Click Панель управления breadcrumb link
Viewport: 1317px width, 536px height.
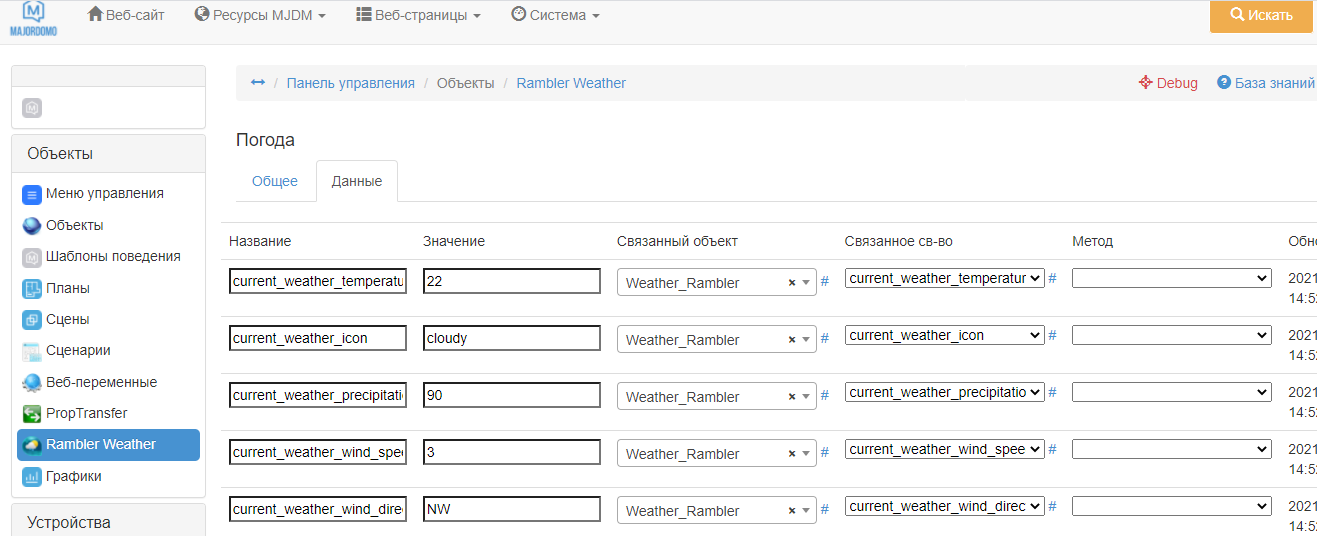pos(350,83)
